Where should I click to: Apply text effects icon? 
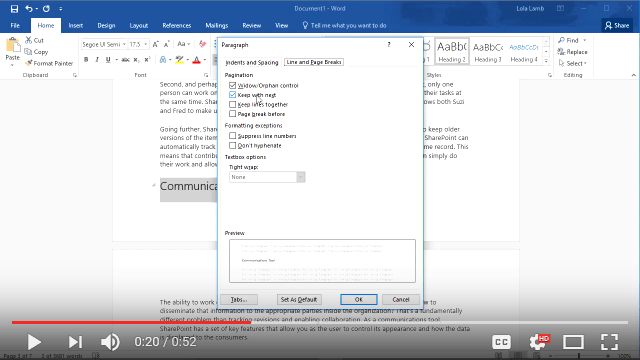(x=163, y=60)
